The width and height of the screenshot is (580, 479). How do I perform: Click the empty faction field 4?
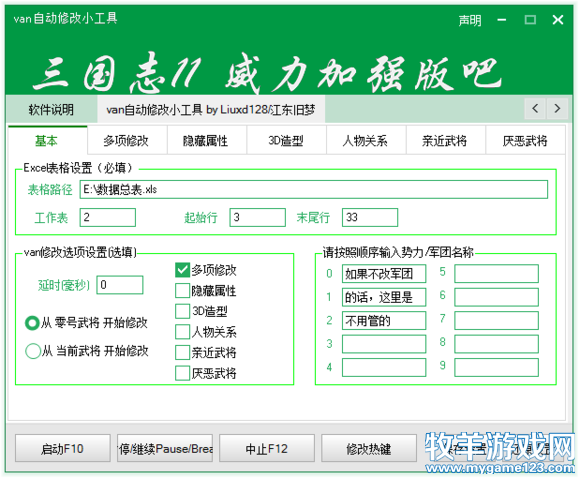(384, 368)
